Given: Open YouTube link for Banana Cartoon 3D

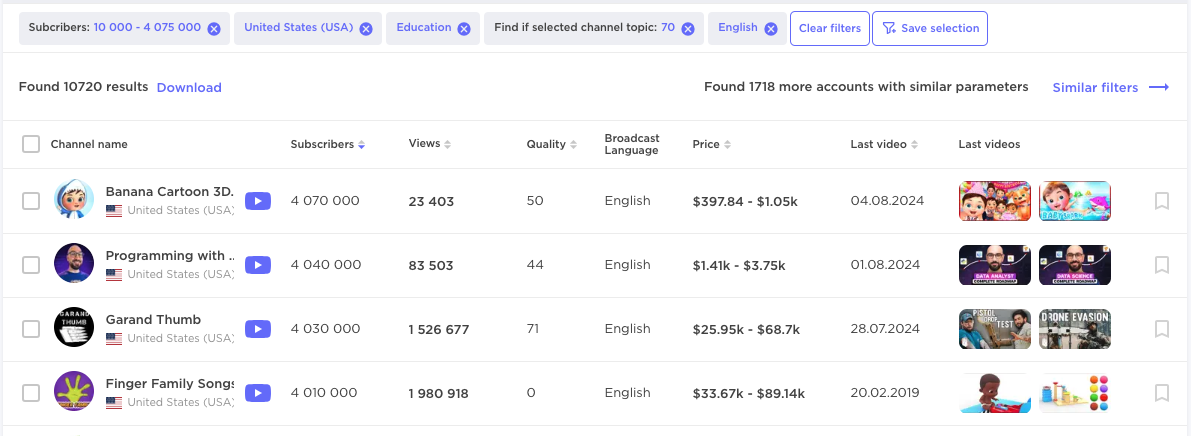Looking at the screenshot, I should 258,201.
